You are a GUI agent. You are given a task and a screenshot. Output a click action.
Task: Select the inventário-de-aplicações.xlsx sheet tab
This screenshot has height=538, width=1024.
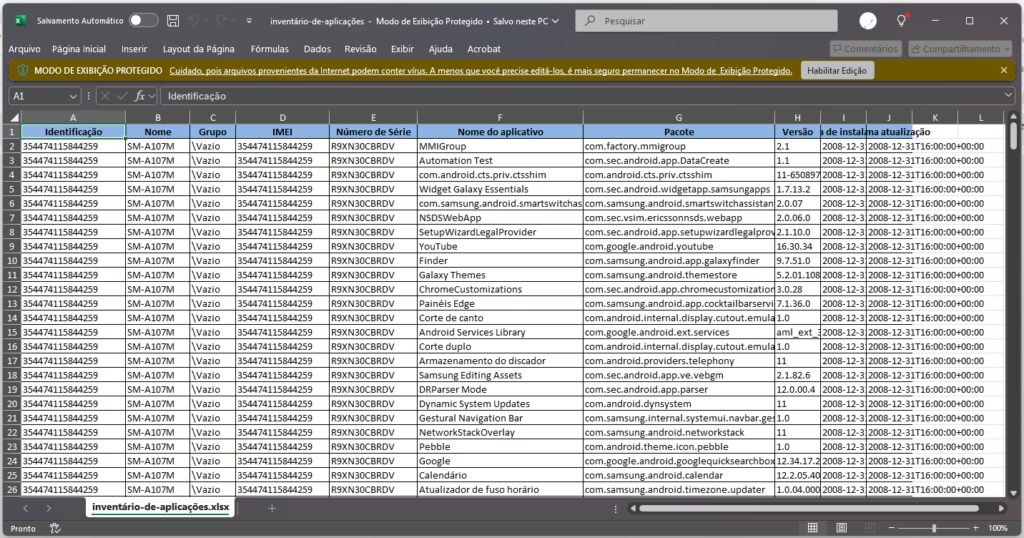[x=161, y=507]
